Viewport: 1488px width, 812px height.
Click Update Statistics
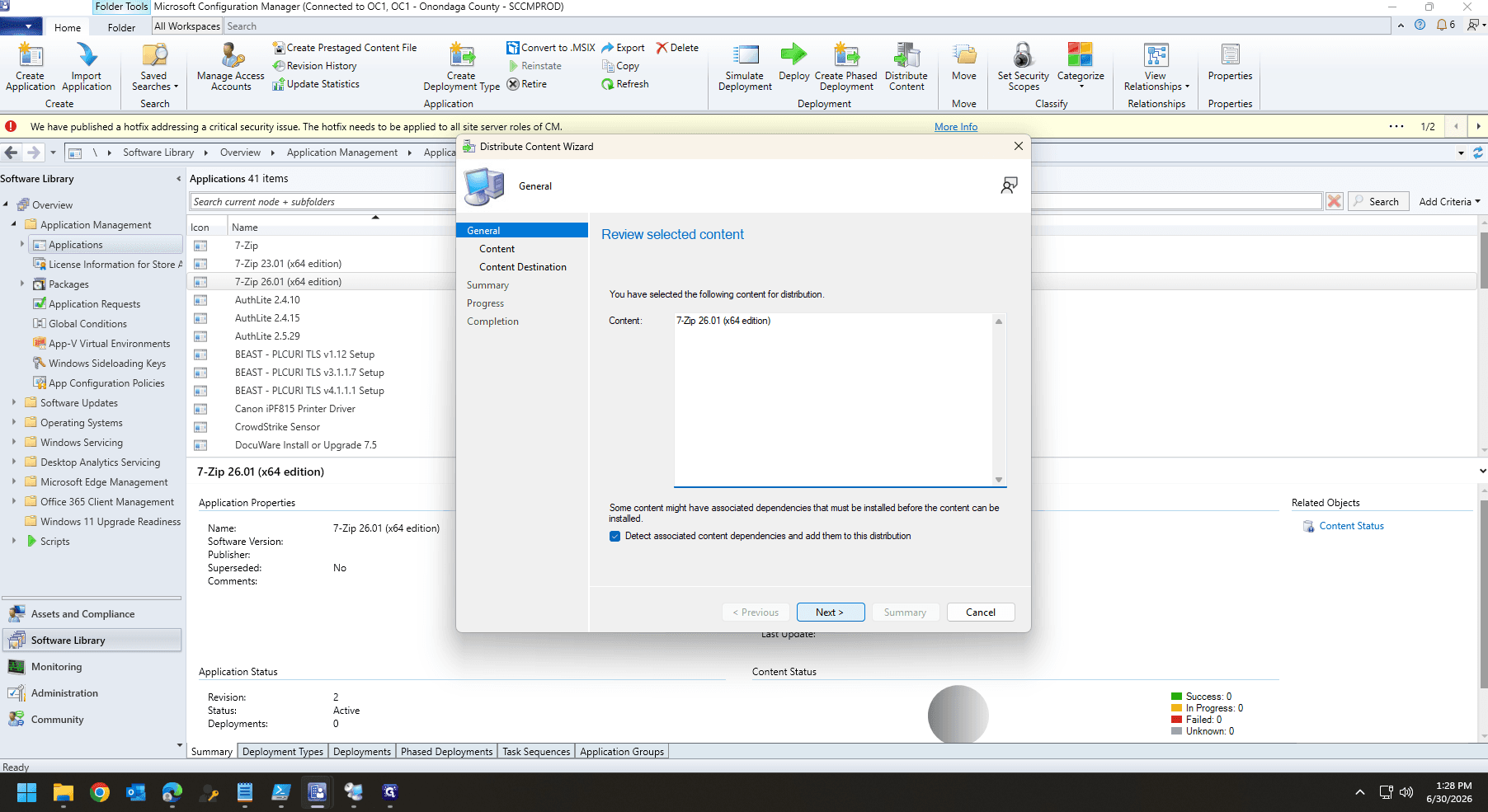[316, 84]
